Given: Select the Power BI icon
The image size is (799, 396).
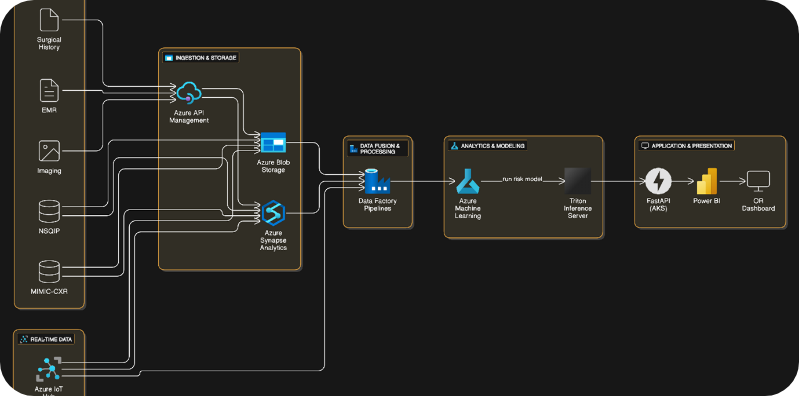Looking at the screenshot, I should (707, 181).
